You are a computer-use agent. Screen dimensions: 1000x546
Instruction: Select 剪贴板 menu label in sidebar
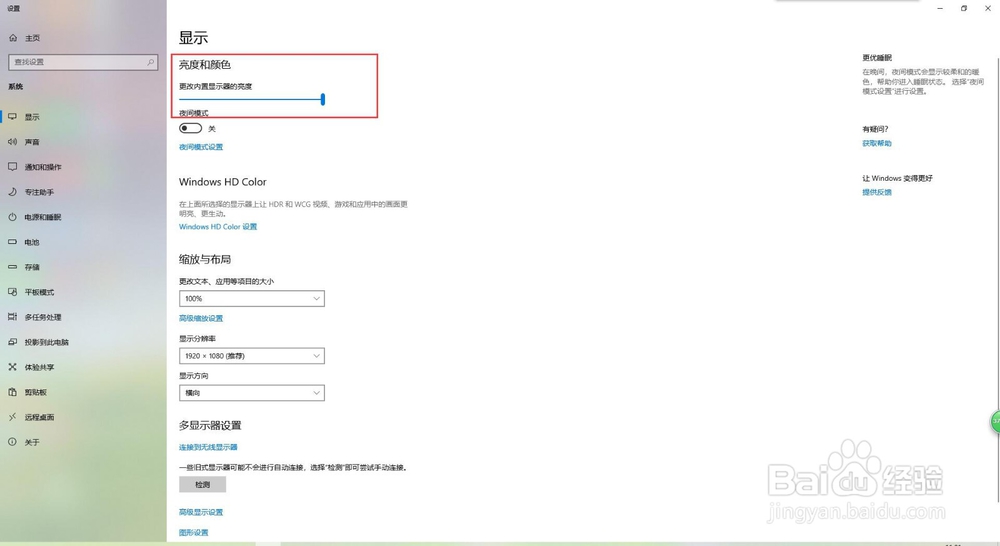coord(36,392)
